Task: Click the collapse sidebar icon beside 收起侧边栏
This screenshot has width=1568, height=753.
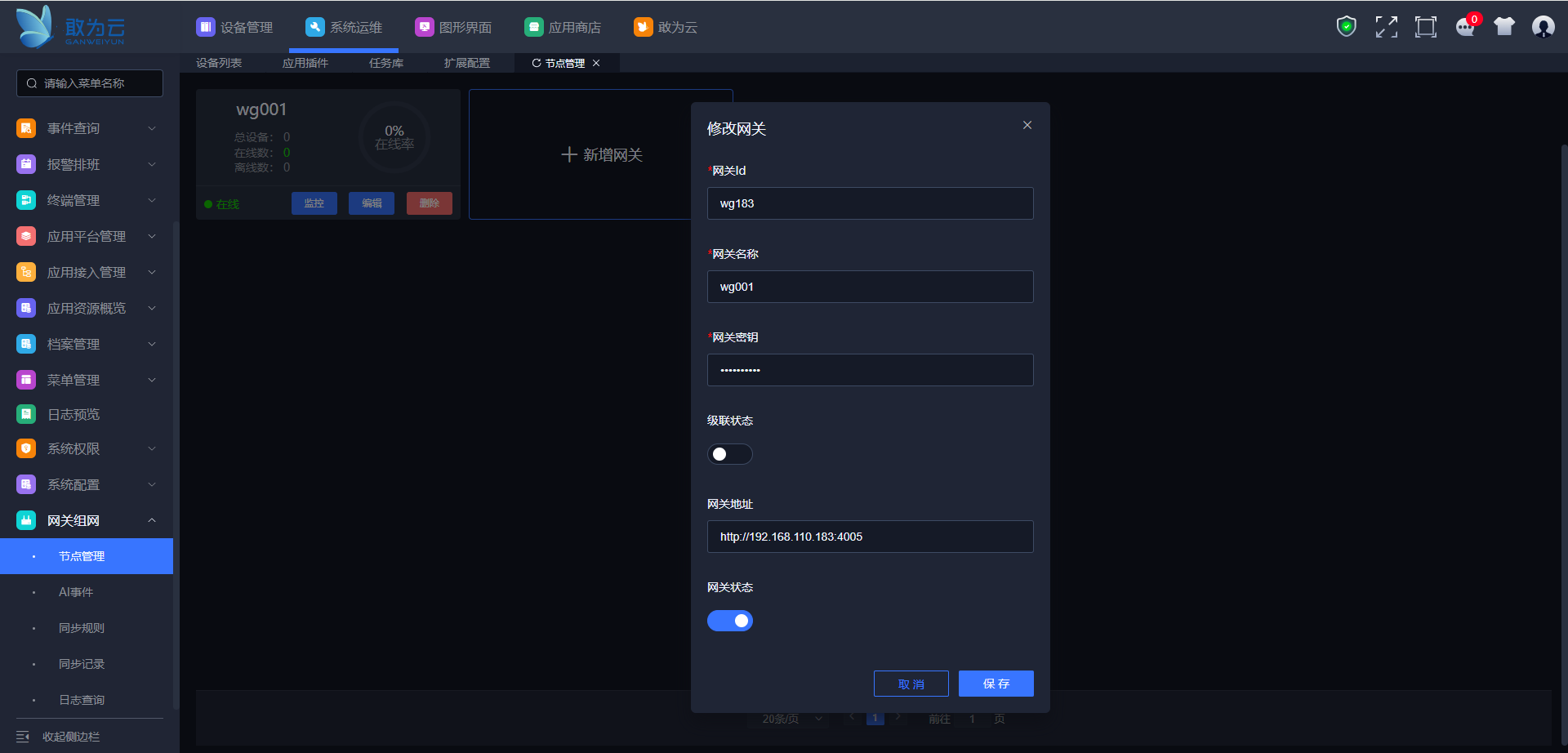Action: point(23,737)
